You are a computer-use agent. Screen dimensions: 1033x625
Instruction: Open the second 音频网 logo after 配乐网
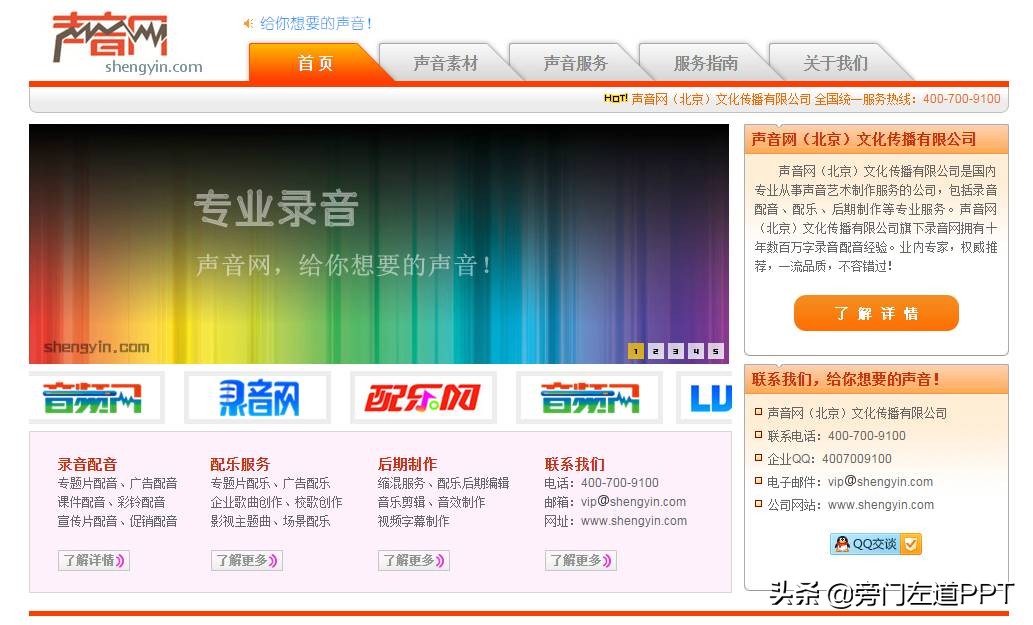pyautogui.click(x=590, y=397)
